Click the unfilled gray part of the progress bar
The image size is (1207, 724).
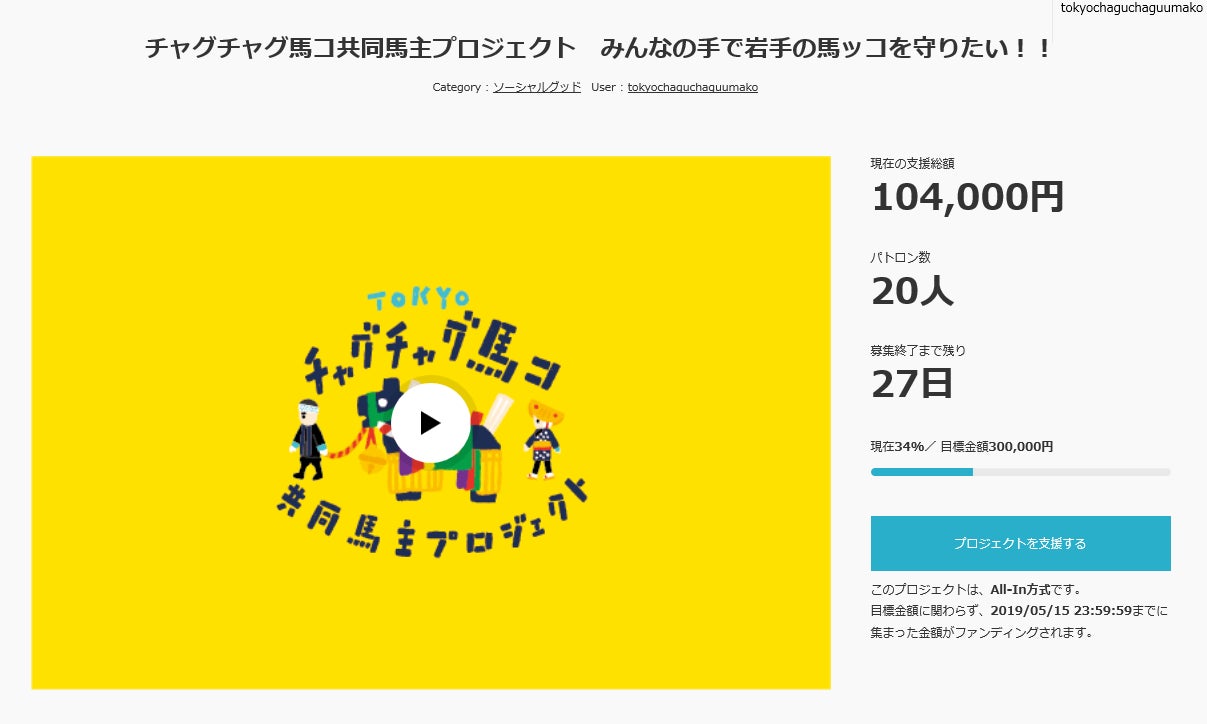click(1070, 472)
